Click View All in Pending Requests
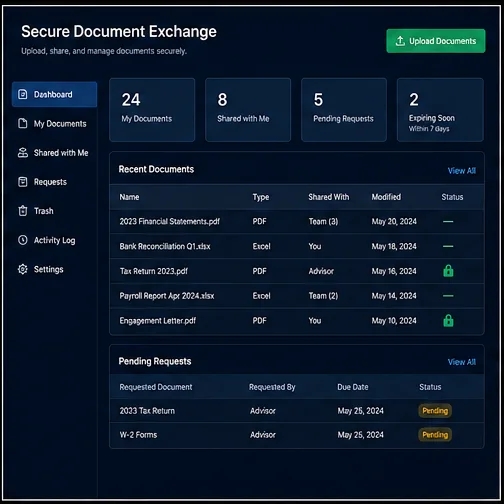Viewport: 504px width, 504px height. point(462,362)
